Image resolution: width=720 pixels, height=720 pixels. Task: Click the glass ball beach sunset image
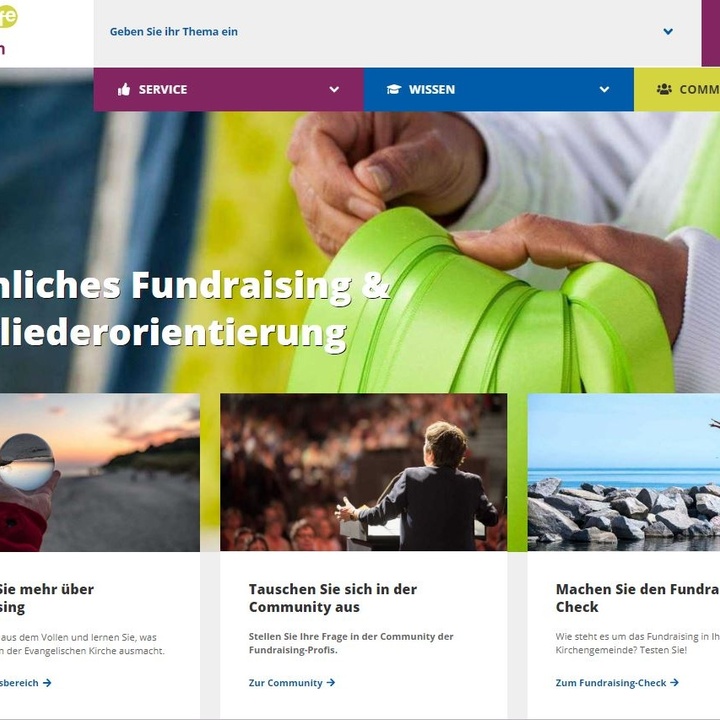click(x=100, y=472)
